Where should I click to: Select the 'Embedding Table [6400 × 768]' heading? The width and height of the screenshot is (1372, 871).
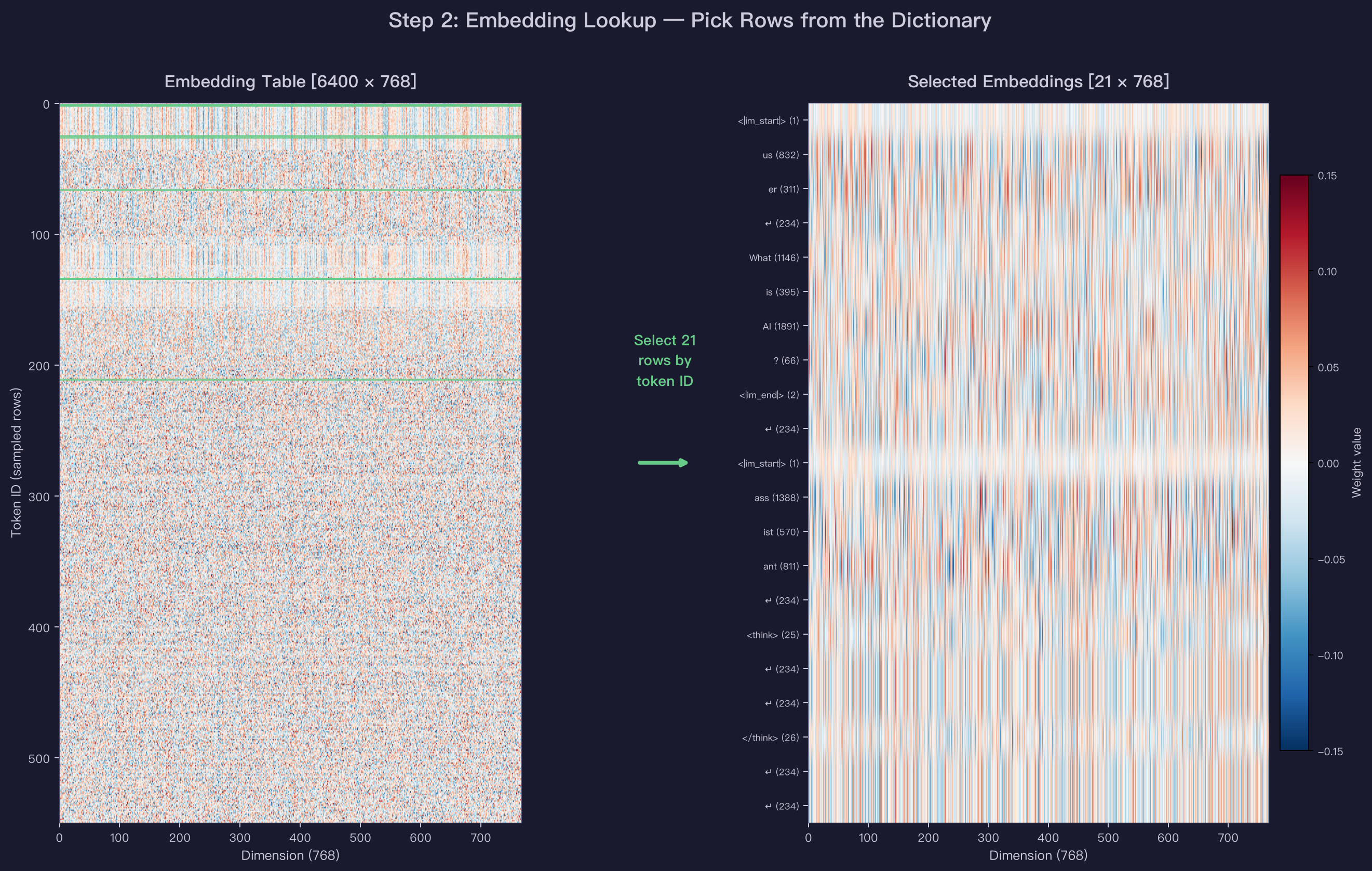click(x=291, y=82)
